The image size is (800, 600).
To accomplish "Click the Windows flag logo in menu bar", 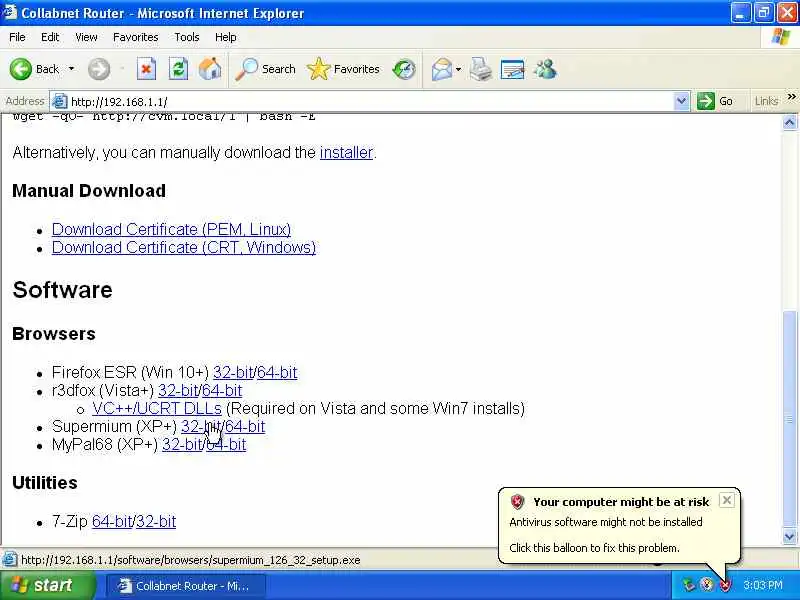I will 781,37.
